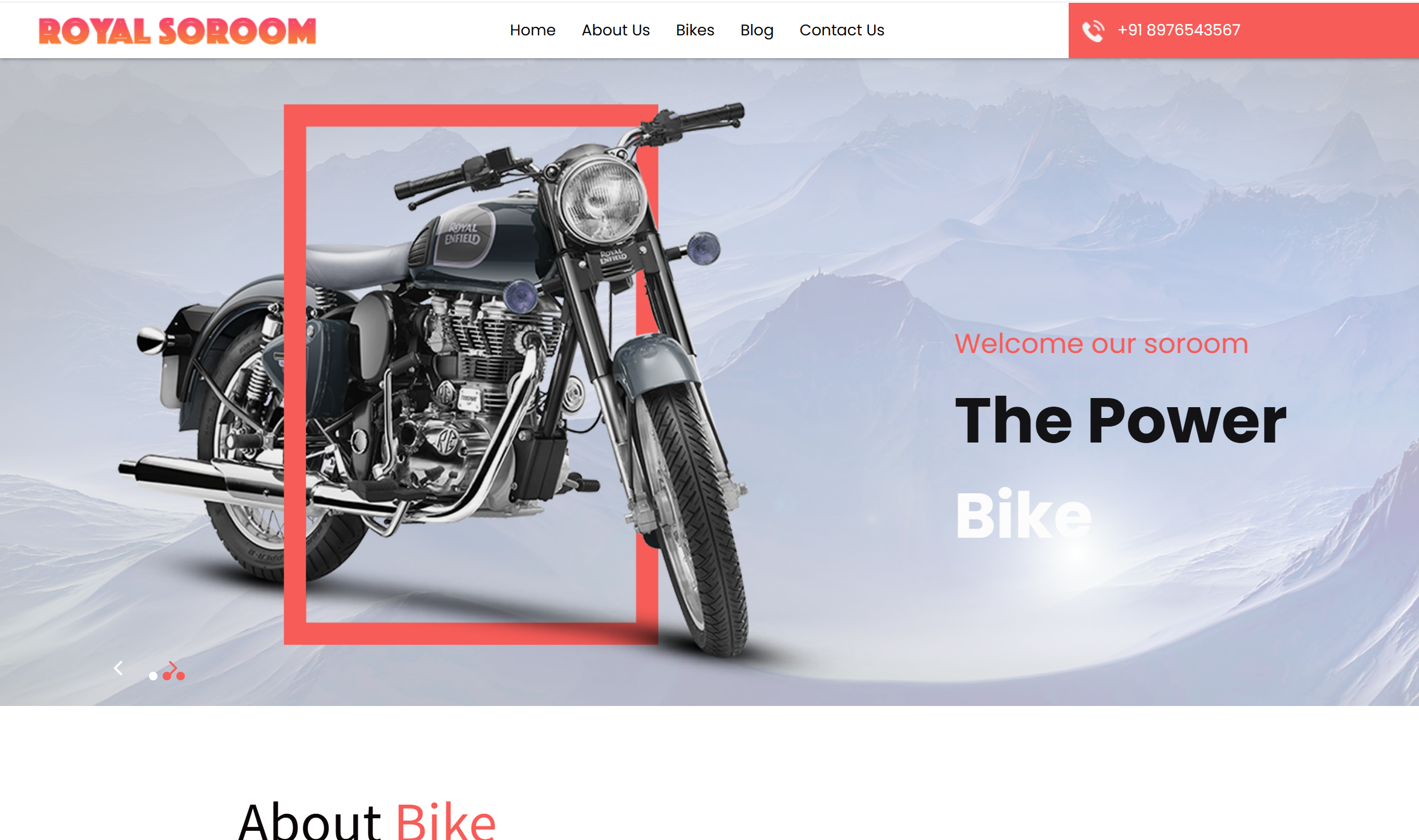Click the 'Welcome our soroom' text
Screen dimensions: 1419x840
click(x=1101, y=344)
